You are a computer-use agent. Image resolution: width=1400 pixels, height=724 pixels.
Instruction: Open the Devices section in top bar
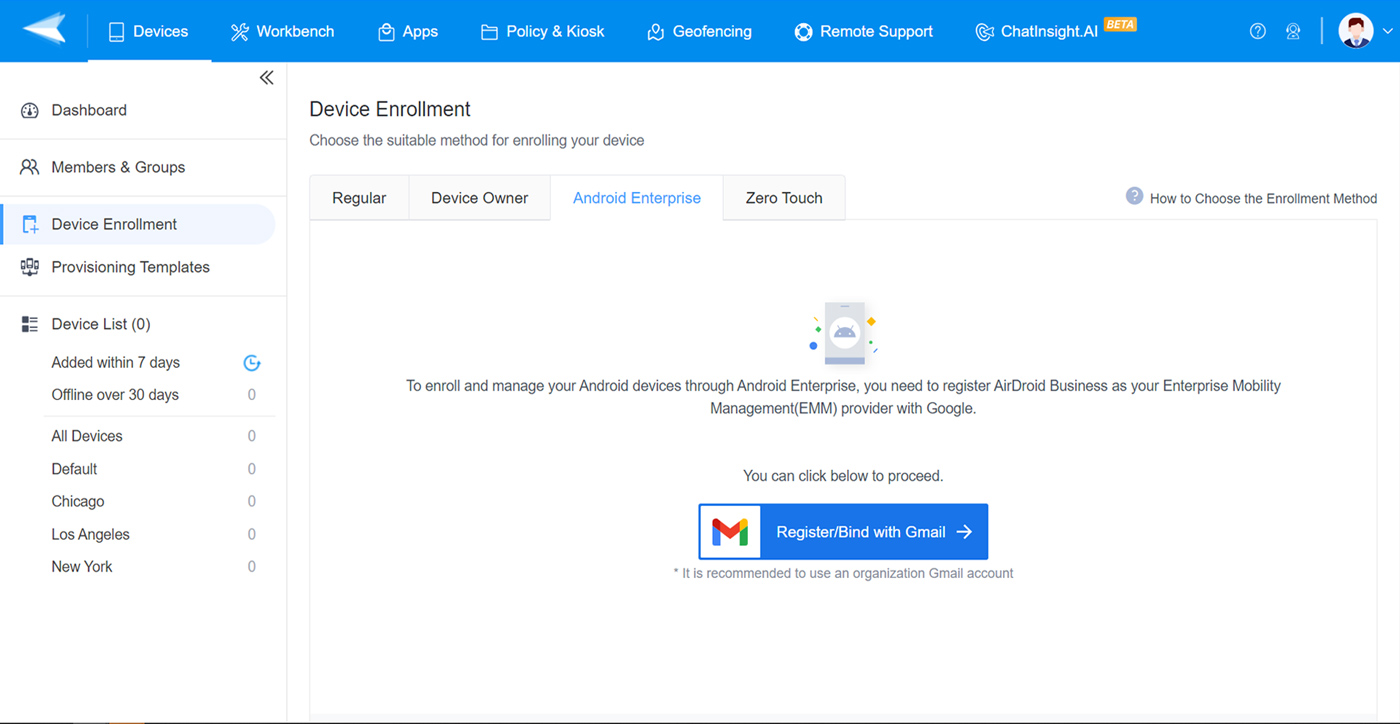pos(149,31)
